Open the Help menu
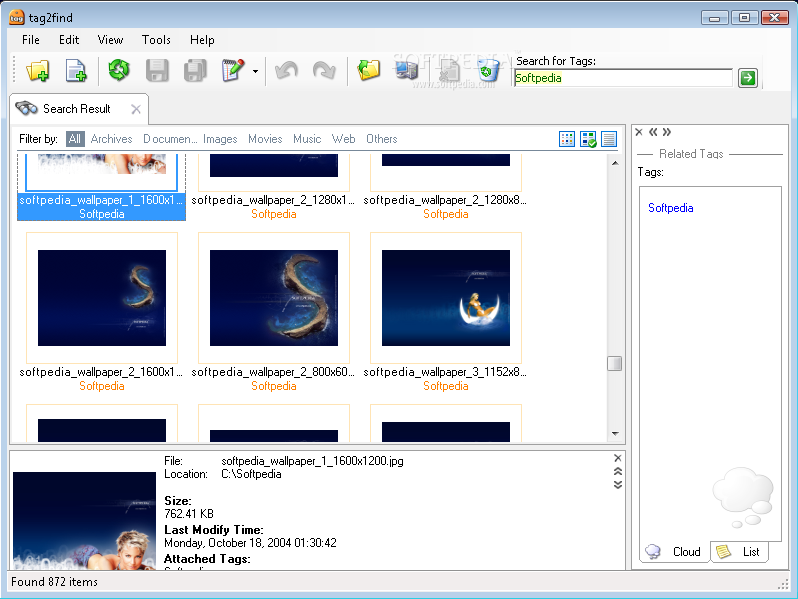 202,40
